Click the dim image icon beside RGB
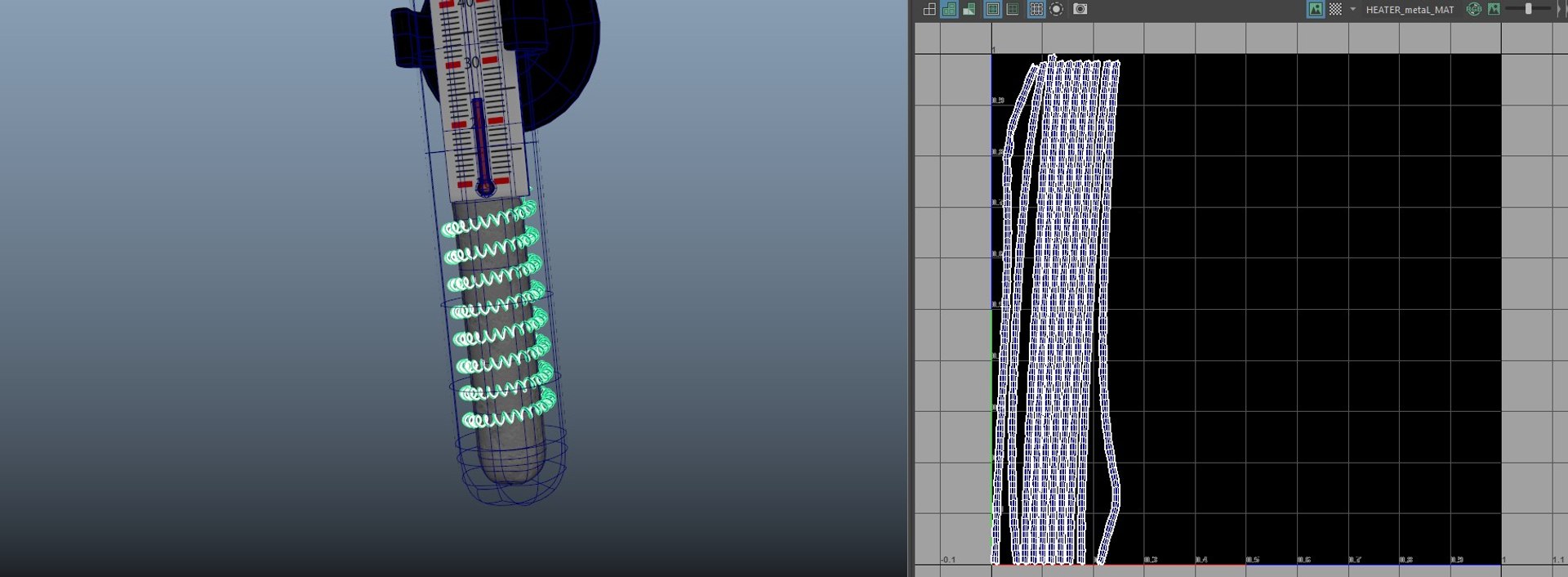1568x577 pixels. (x=1494, y=9)
